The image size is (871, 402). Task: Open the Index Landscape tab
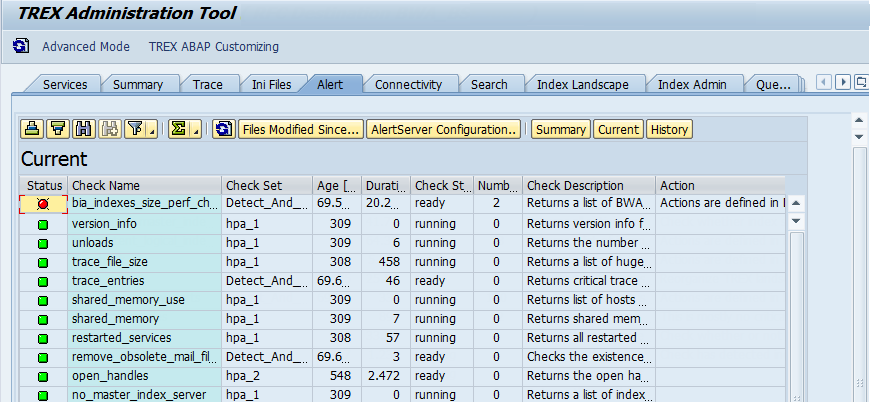tap(583, 84)
